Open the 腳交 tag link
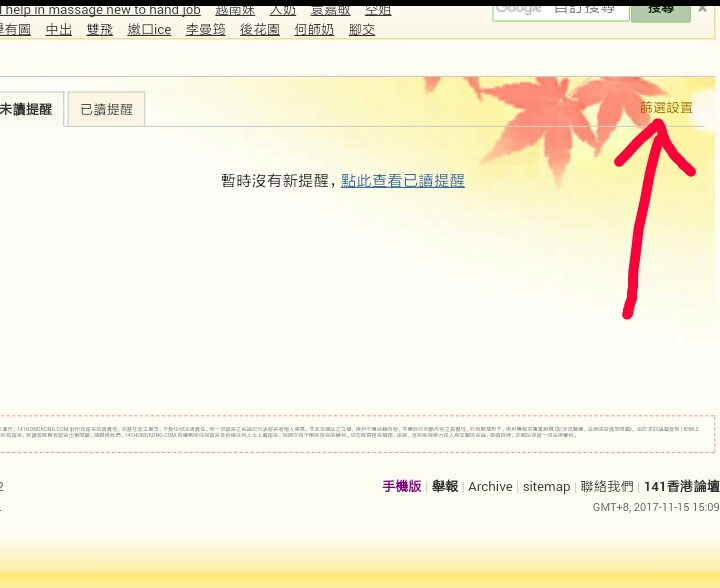 pos(362,30)
